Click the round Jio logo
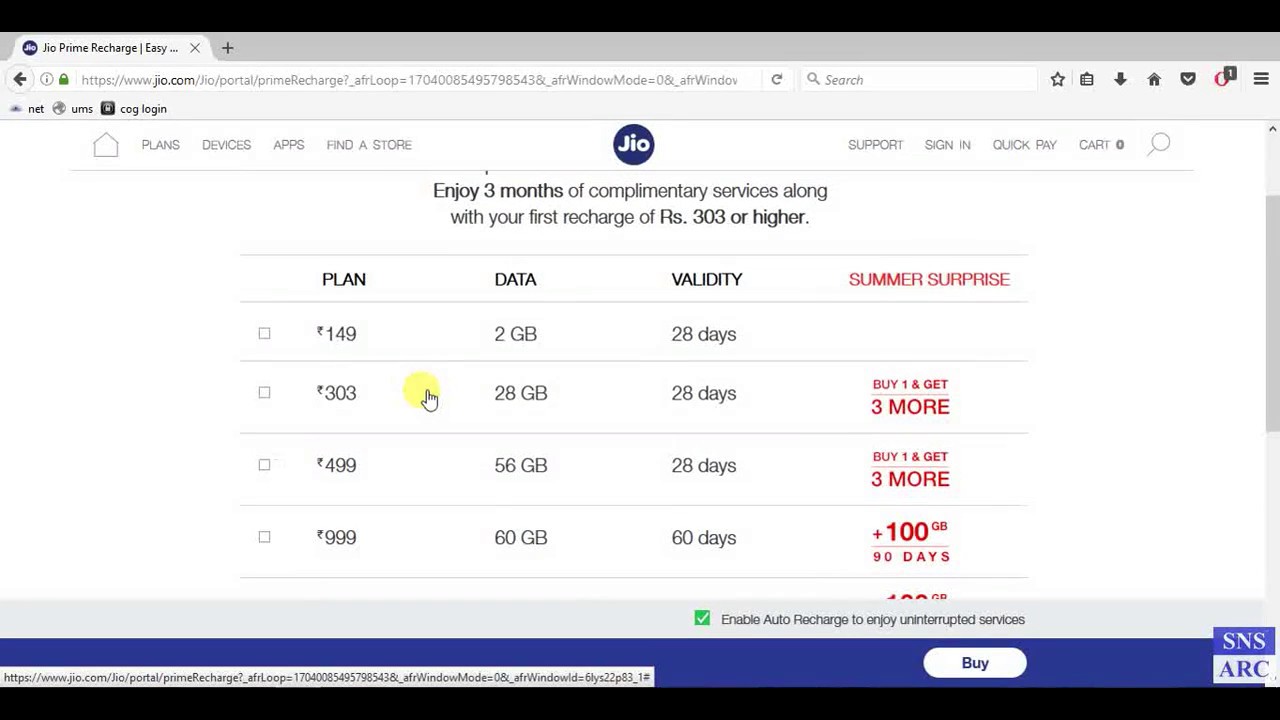 point(634,145)
